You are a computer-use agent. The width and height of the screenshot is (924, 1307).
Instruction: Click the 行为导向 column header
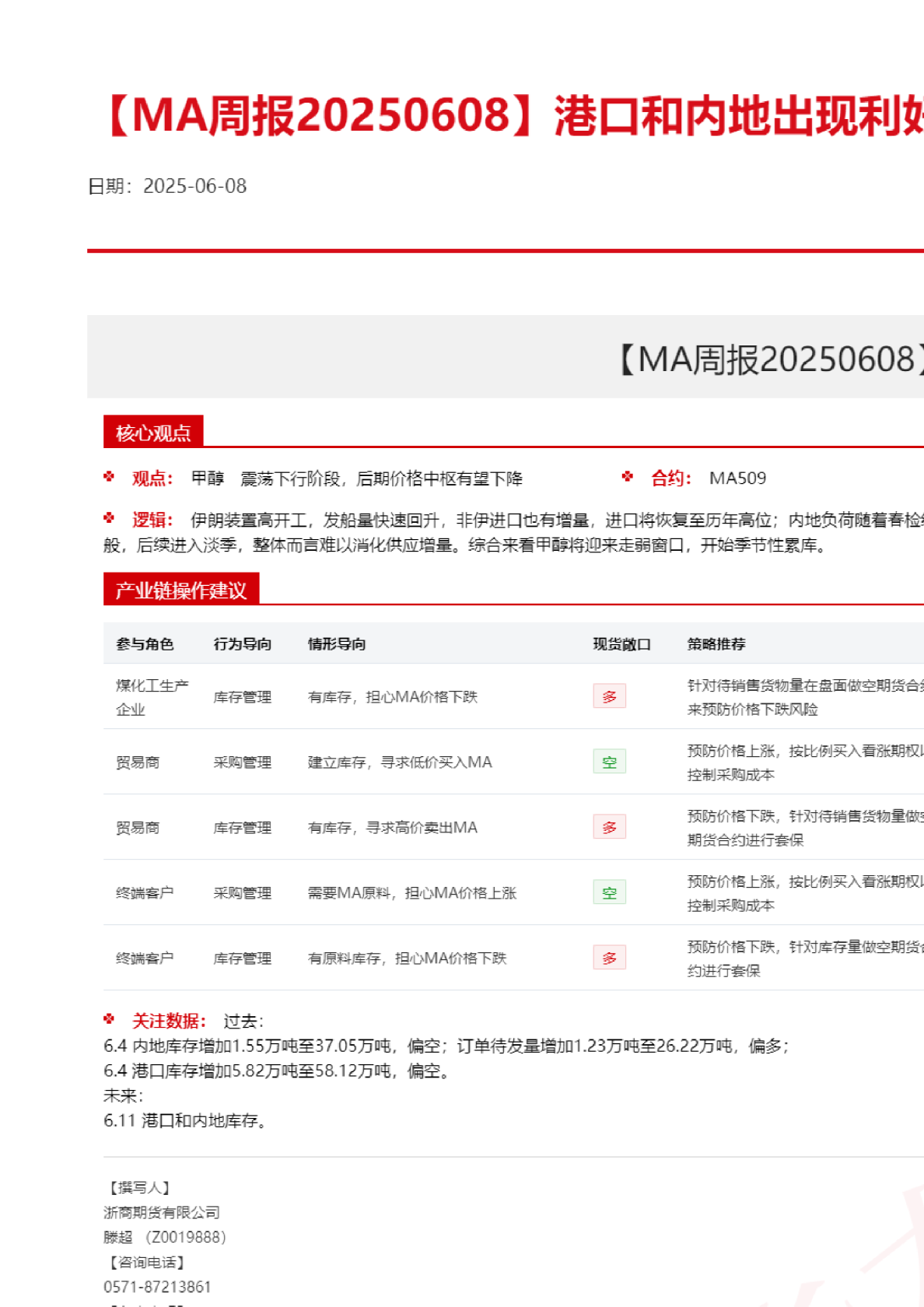pos(243,644)
